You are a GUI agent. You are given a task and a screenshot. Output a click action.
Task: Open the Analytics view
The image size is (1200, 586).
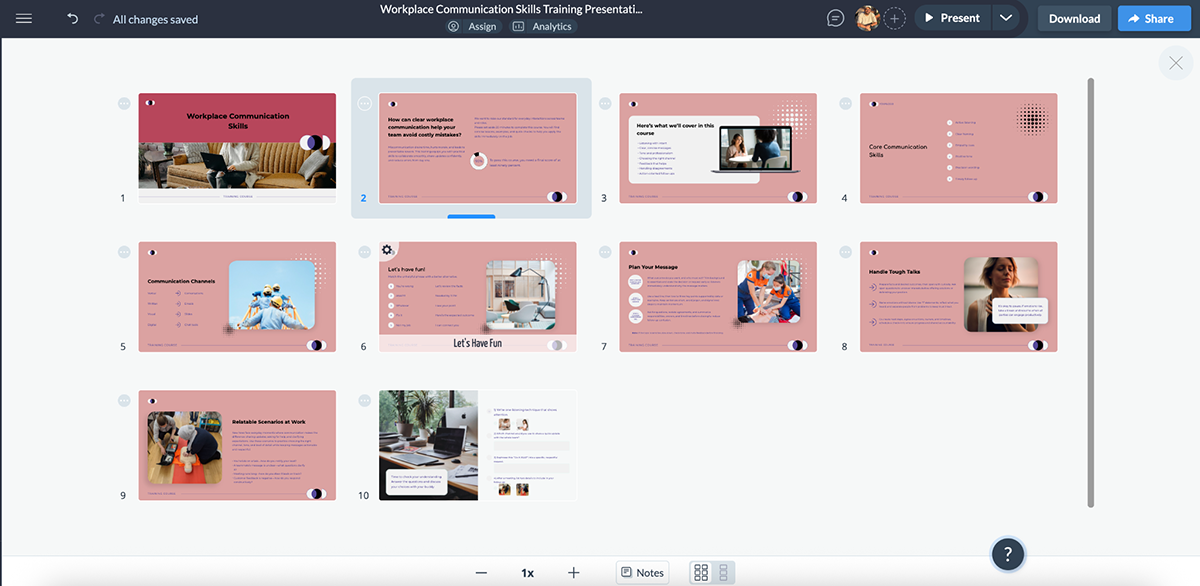click(542, 26)
